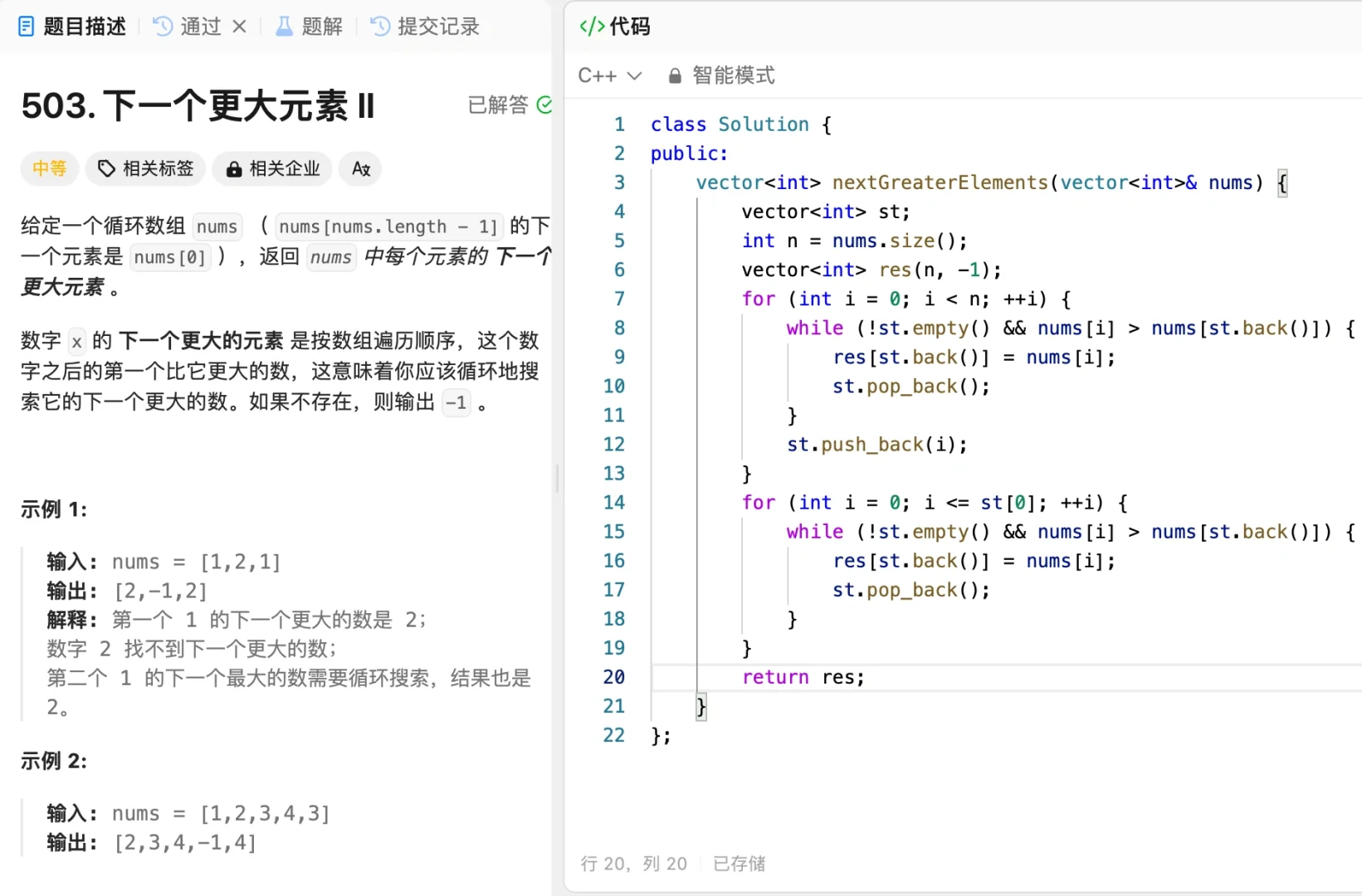
Task: Click the 已解答 status text
Action: coord(498,105)
